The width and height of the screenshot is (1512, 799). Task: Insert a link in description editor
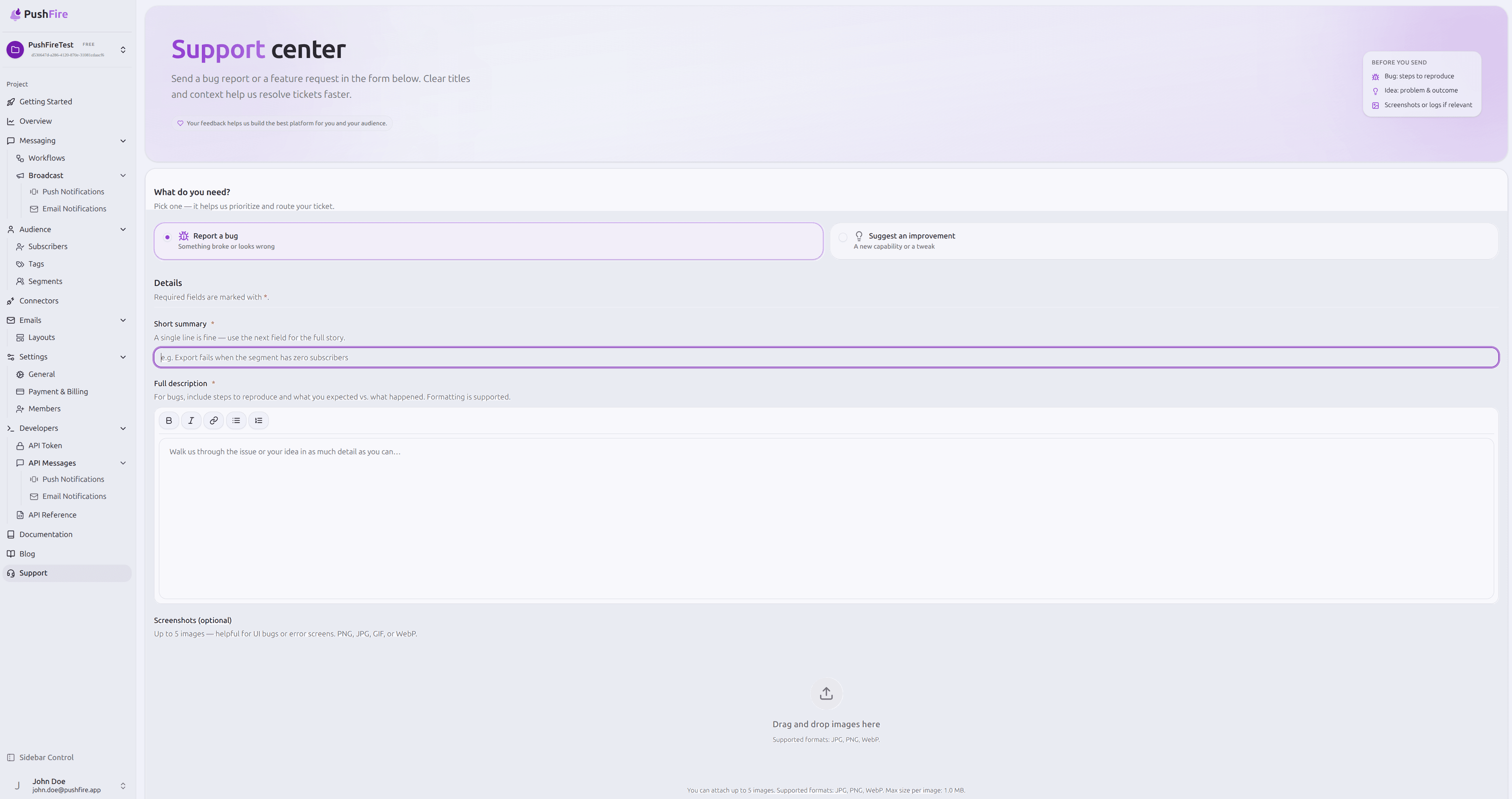pos(214,420)
